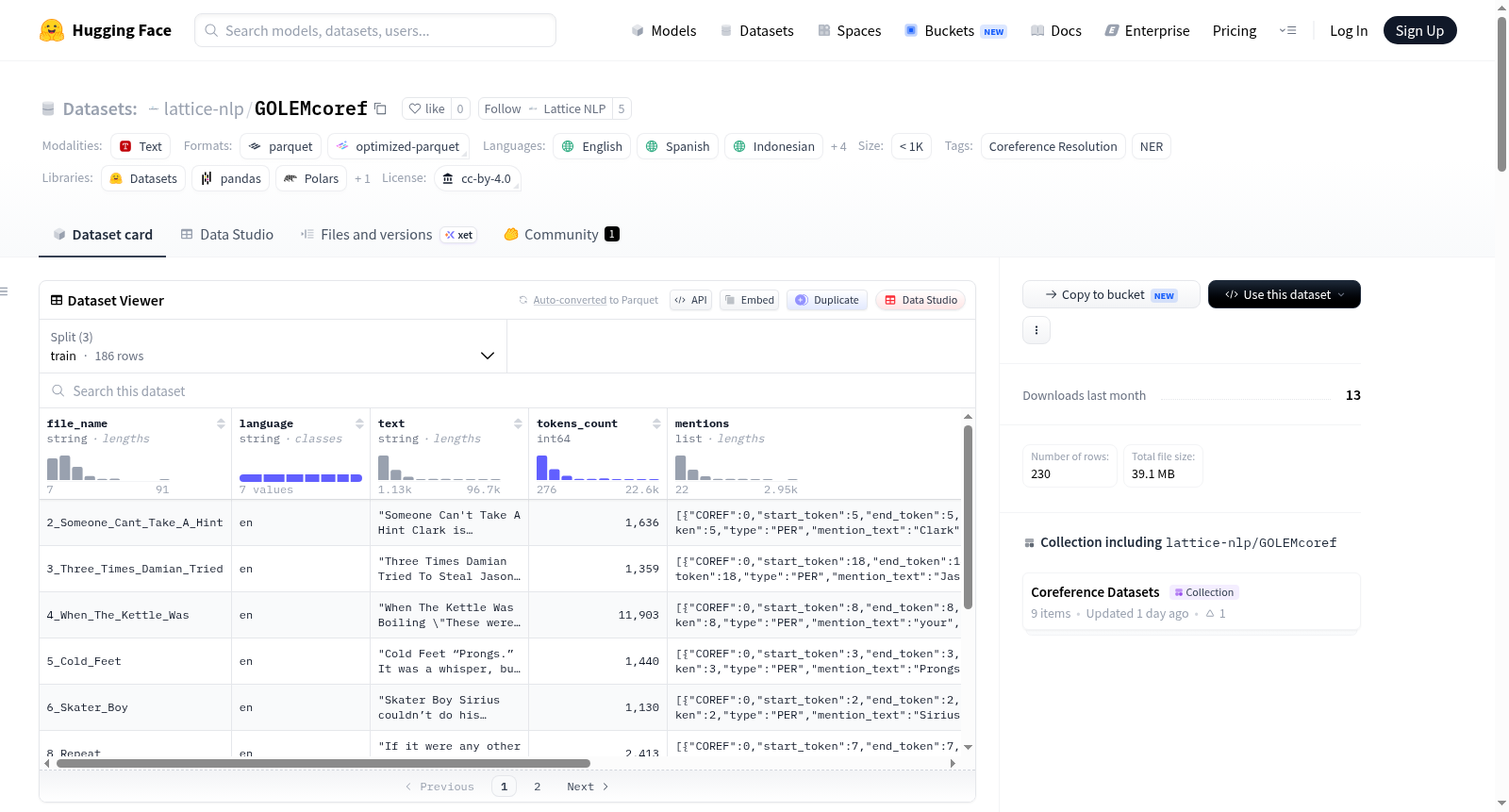Open the Coreference Resolution tag
This screenshot has height=812, width=1509.
(x=1053, y=146)
